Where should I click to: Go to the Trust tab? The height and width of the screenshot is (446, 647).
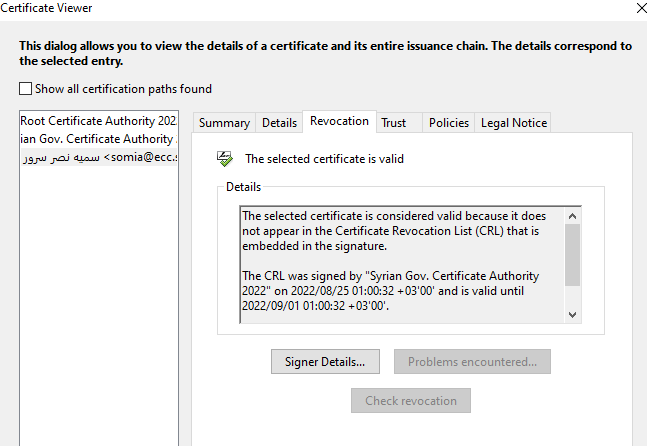click(x=394, y=123)
